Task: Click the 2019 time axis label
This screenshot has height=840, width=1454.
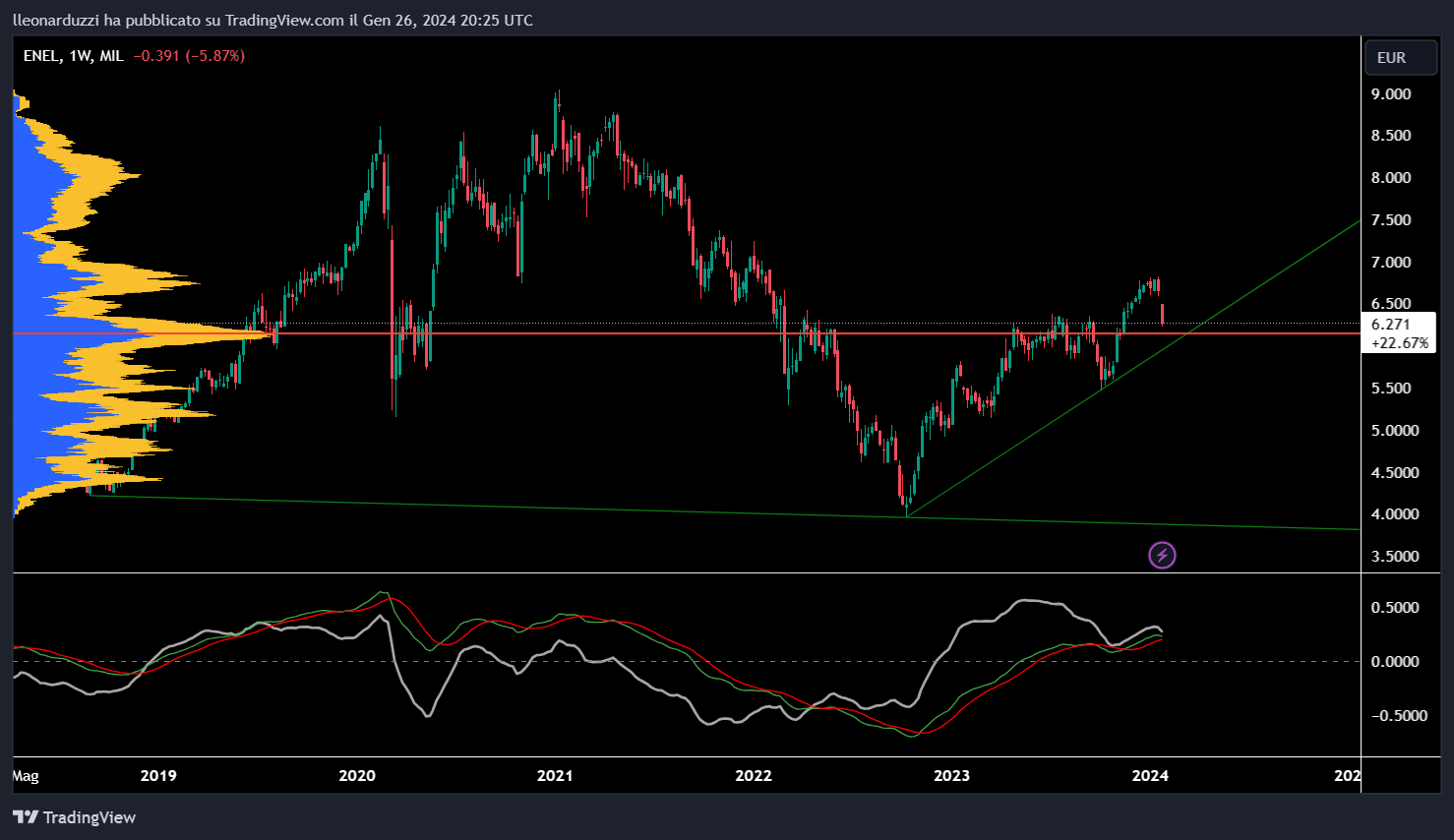Action: (158, 776)
